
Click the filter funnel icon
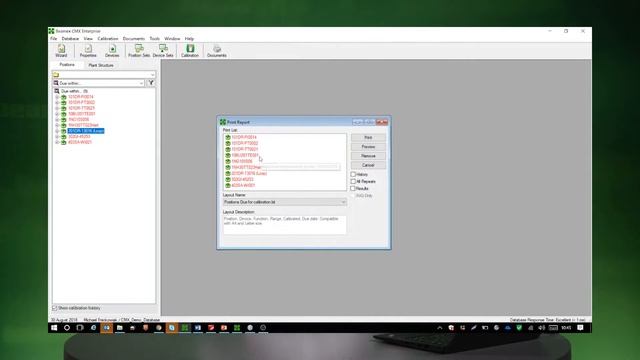coord(151,83)
